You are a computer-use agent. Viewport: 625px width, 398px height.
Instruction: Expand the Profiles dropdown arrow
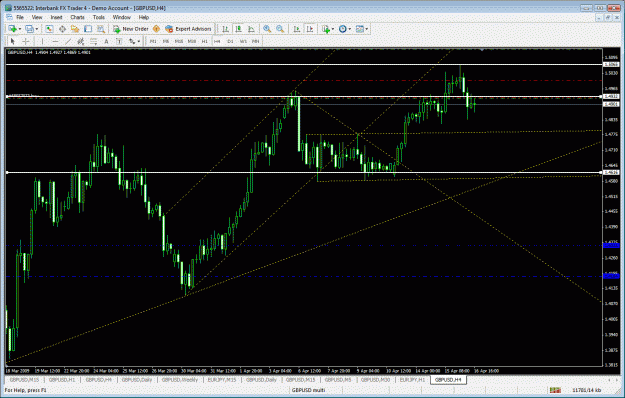point(37,29)
